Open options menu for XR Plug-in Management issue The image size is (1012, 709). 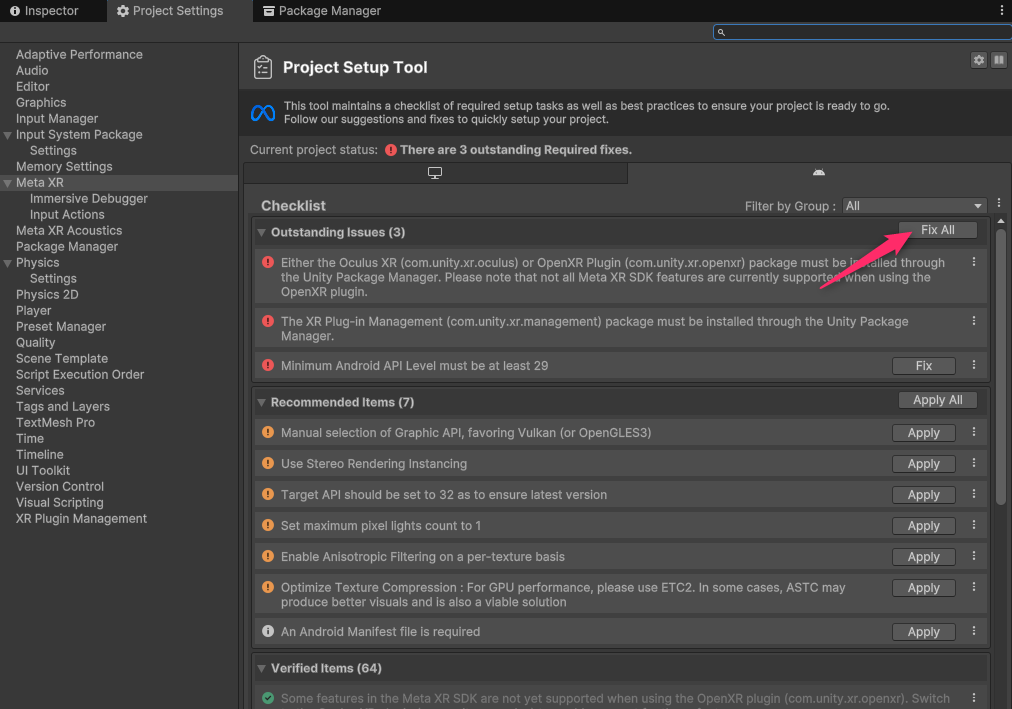click(974, 322)
